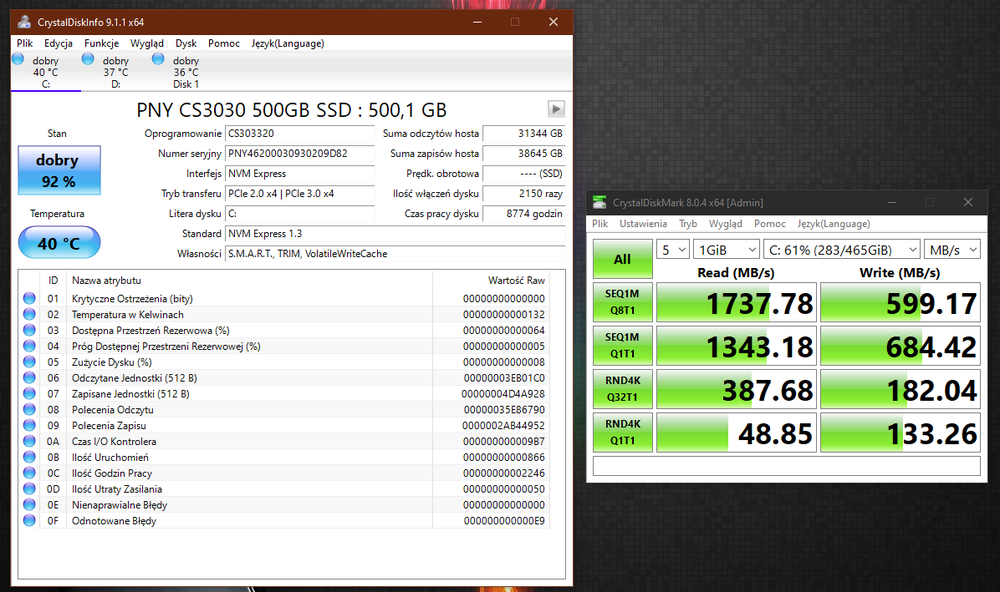
Task: Run the SEQ1M Q8T1 test
Action: pos(622,302)
